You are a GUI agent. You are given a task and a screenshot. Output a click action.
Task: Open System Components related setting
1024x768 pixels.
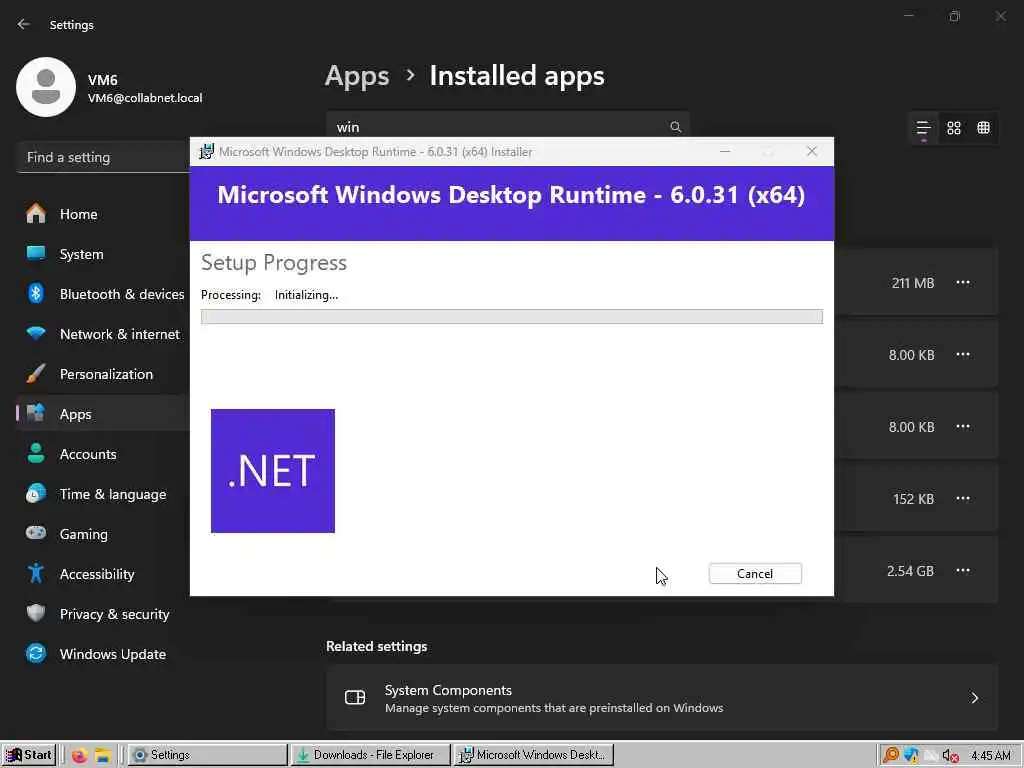(662, 697)
